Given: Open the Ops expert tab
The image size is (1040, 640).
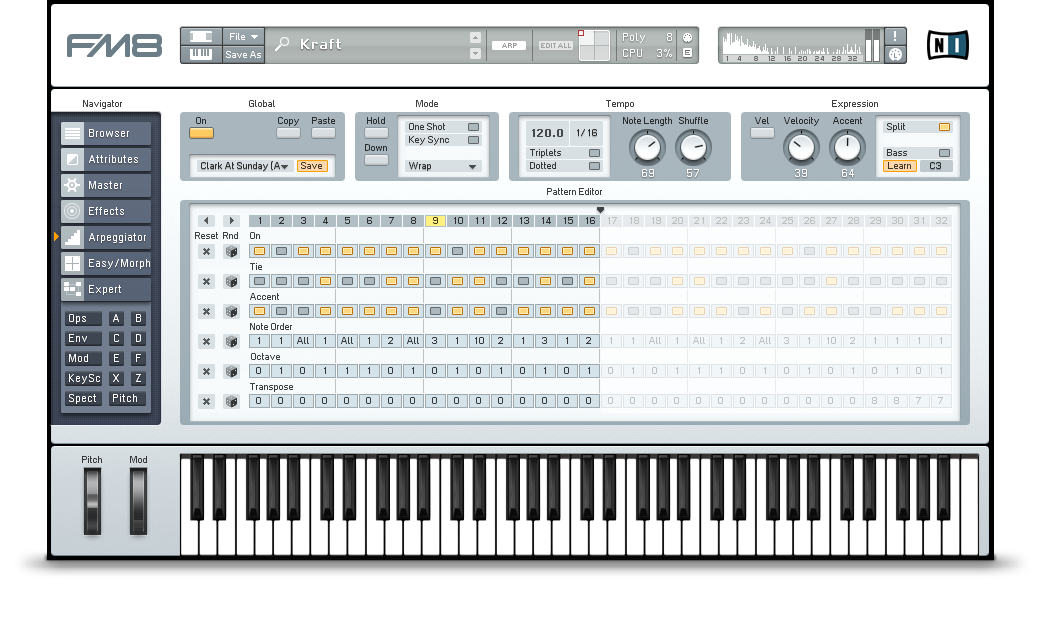Looking at the screenshot, I should [x=82, y=319].
